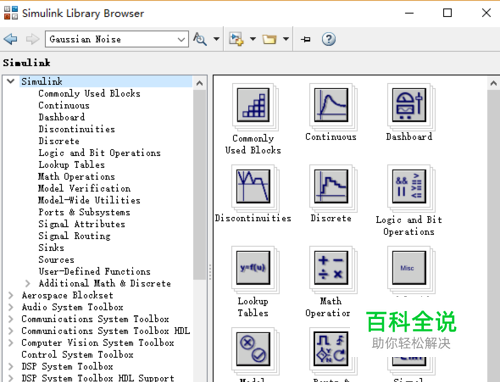Viewport: 500px width, 382px height.
Task: Minimize the Simulink Library Browser window
Action: [x=409, y=13]
